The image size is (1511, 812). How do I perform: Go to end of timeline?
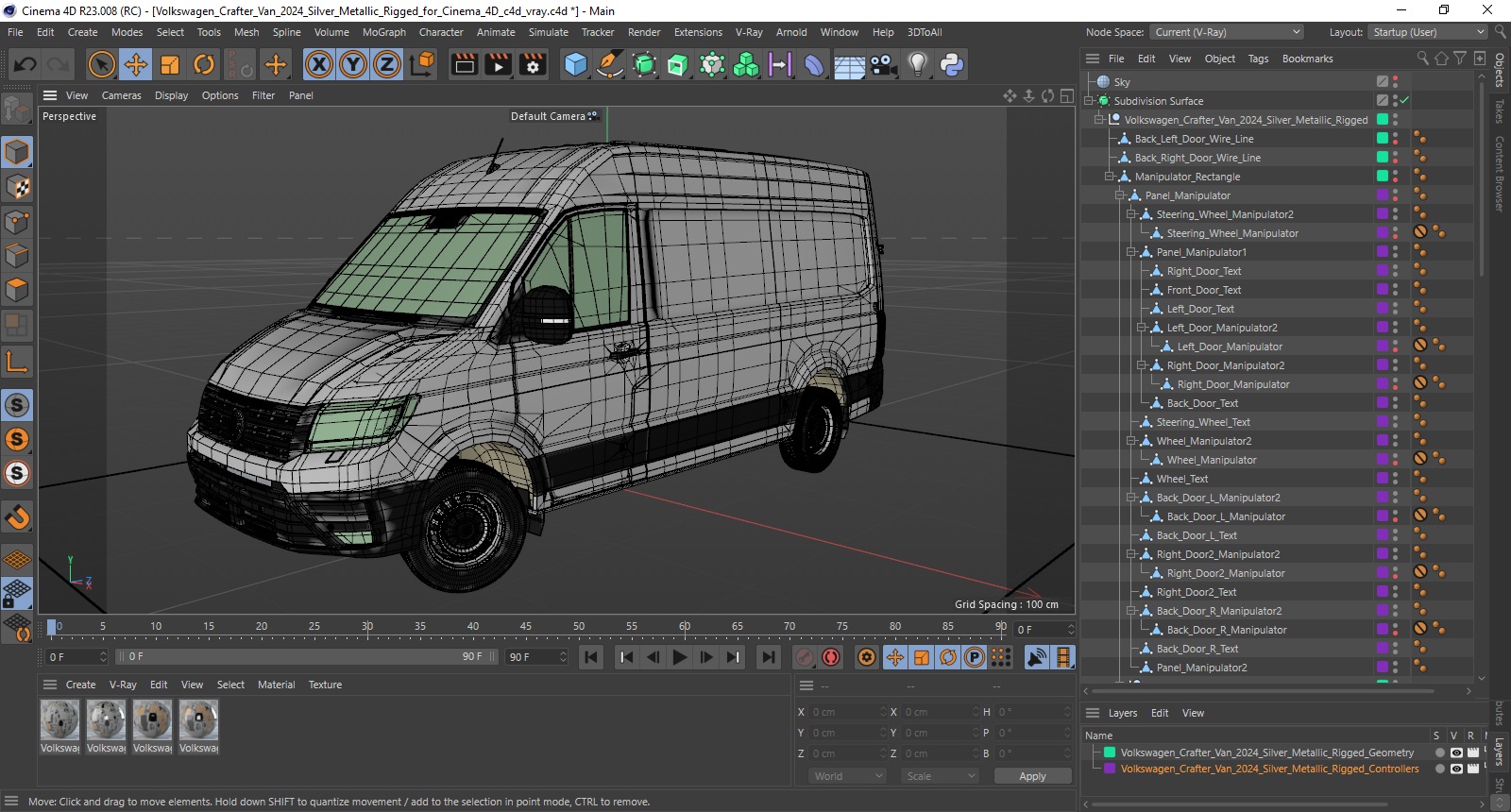tap(769, 657)
